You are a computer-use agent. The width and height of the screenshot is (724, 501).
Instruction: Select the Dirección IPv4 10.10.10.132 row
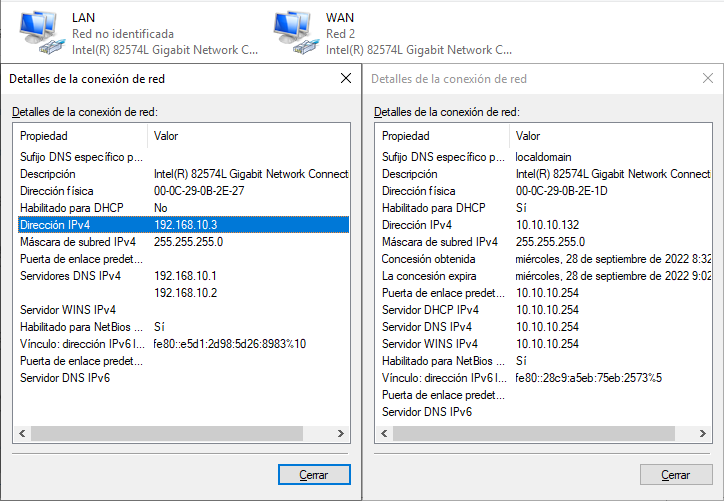click(x=545, y=225)
